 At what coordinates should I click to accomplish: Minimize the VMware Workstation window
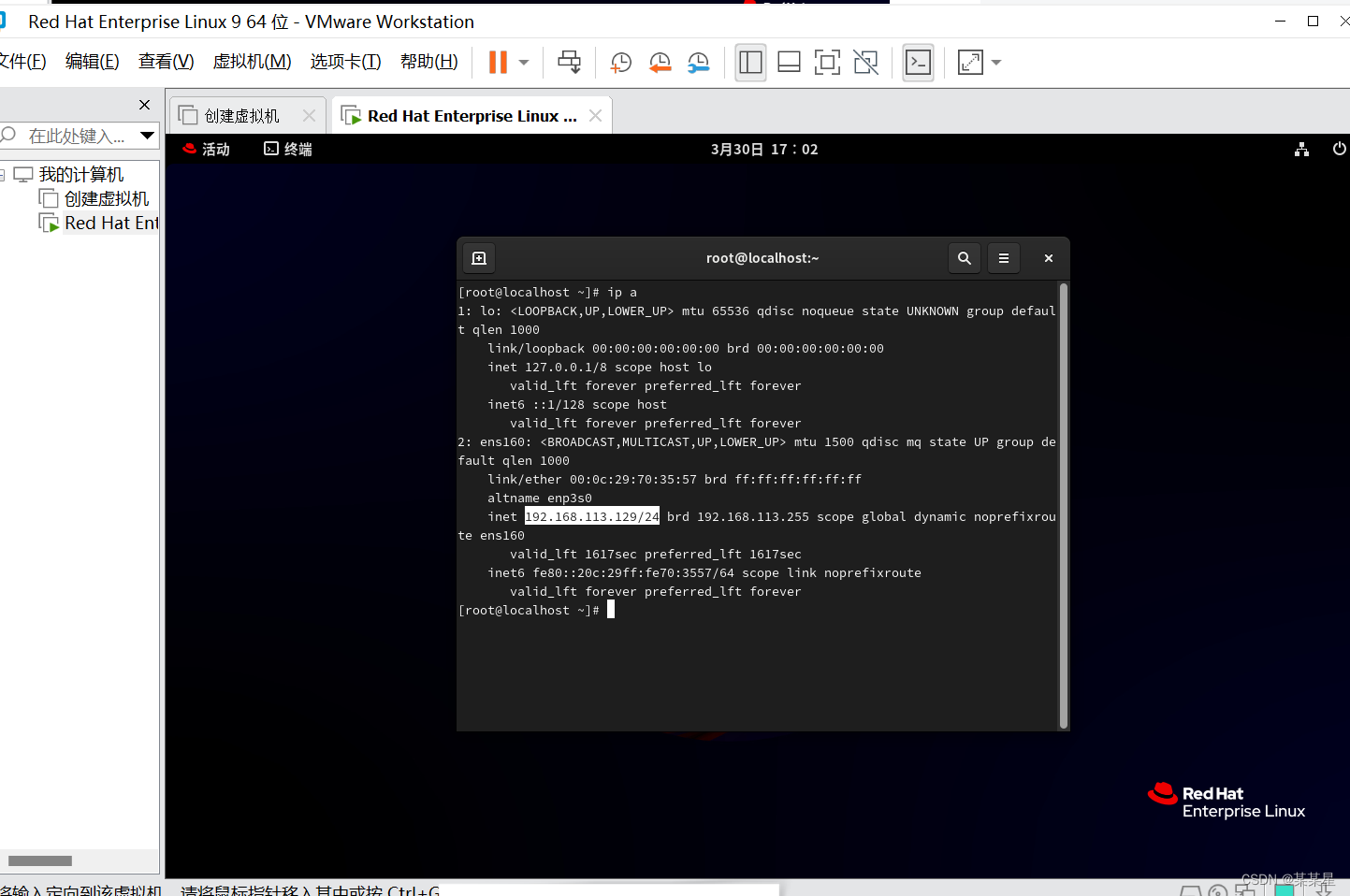pos(1280,21)
